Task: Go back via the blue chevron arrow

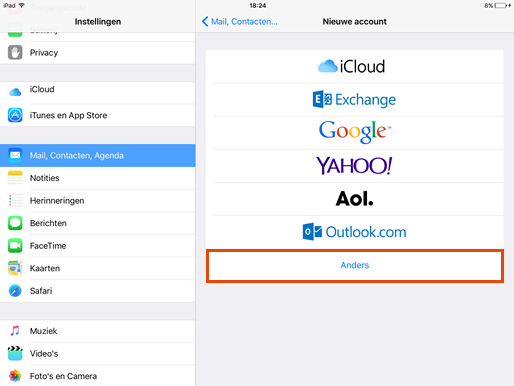Action: point(205,22)
